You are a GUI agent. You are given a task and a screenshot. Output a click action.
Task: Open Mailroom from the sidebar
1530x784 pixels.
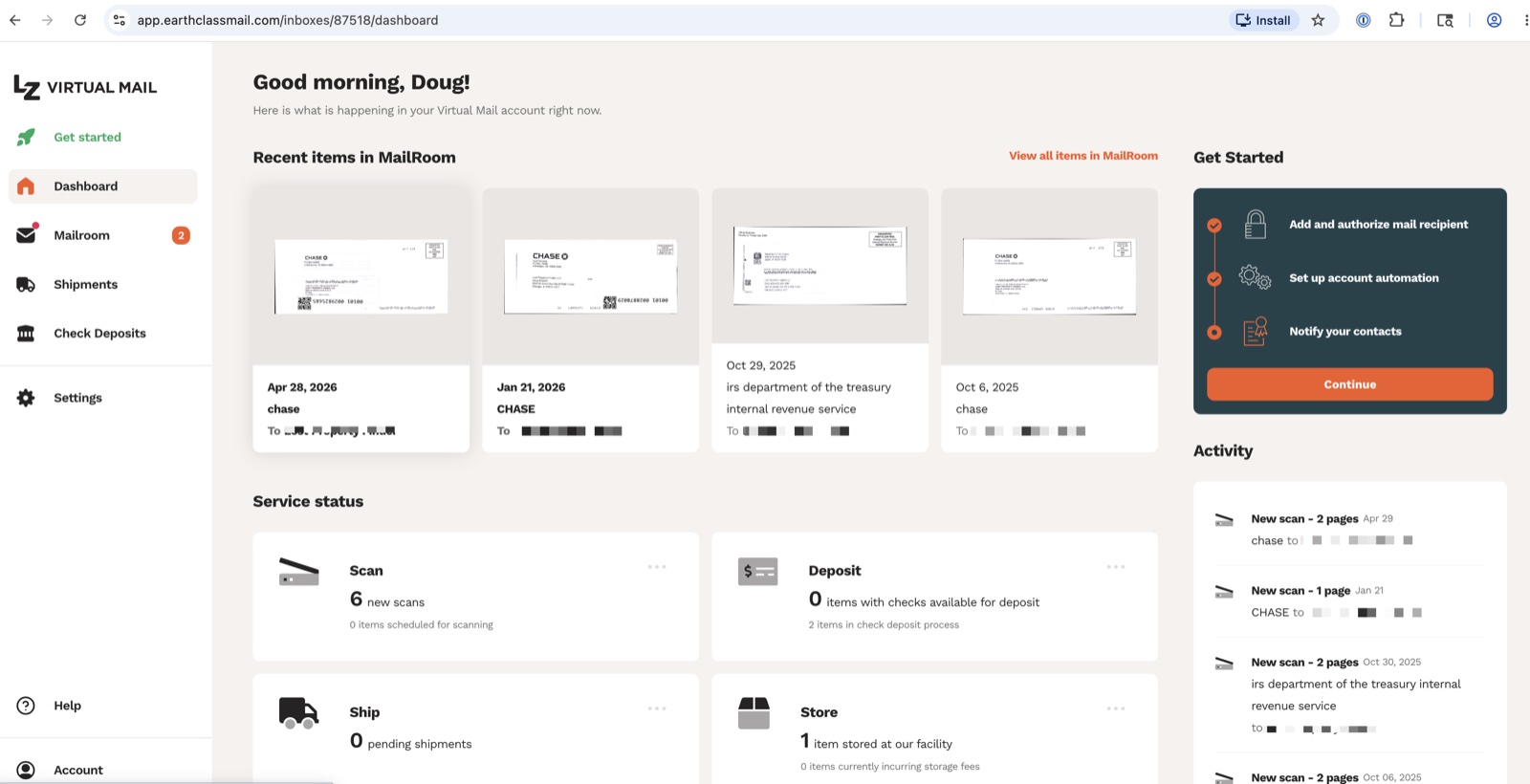point(102,235)
